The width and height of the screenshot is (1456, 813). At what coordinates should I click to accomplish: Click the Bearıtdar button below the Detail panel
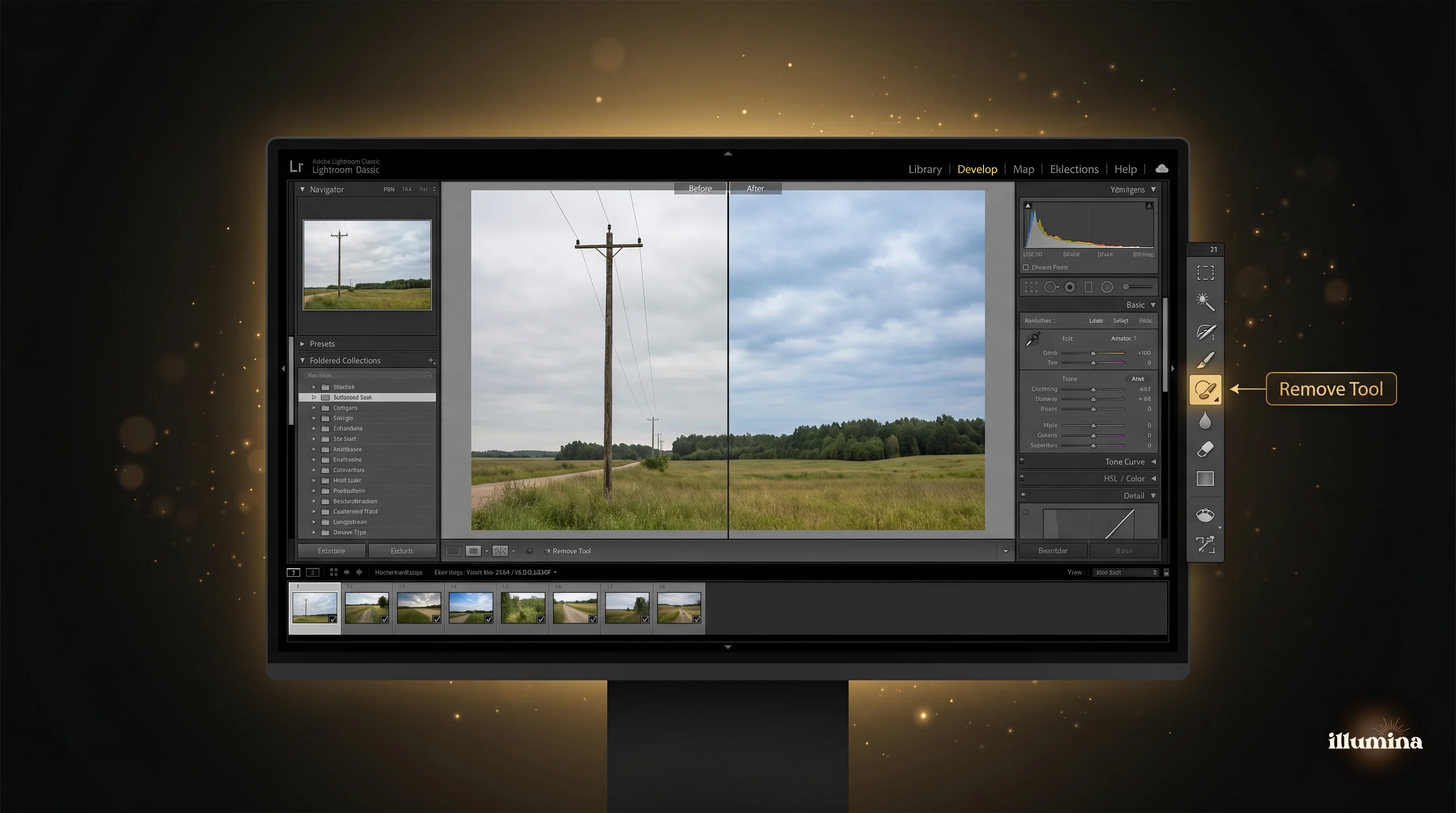coord(1052,550)
